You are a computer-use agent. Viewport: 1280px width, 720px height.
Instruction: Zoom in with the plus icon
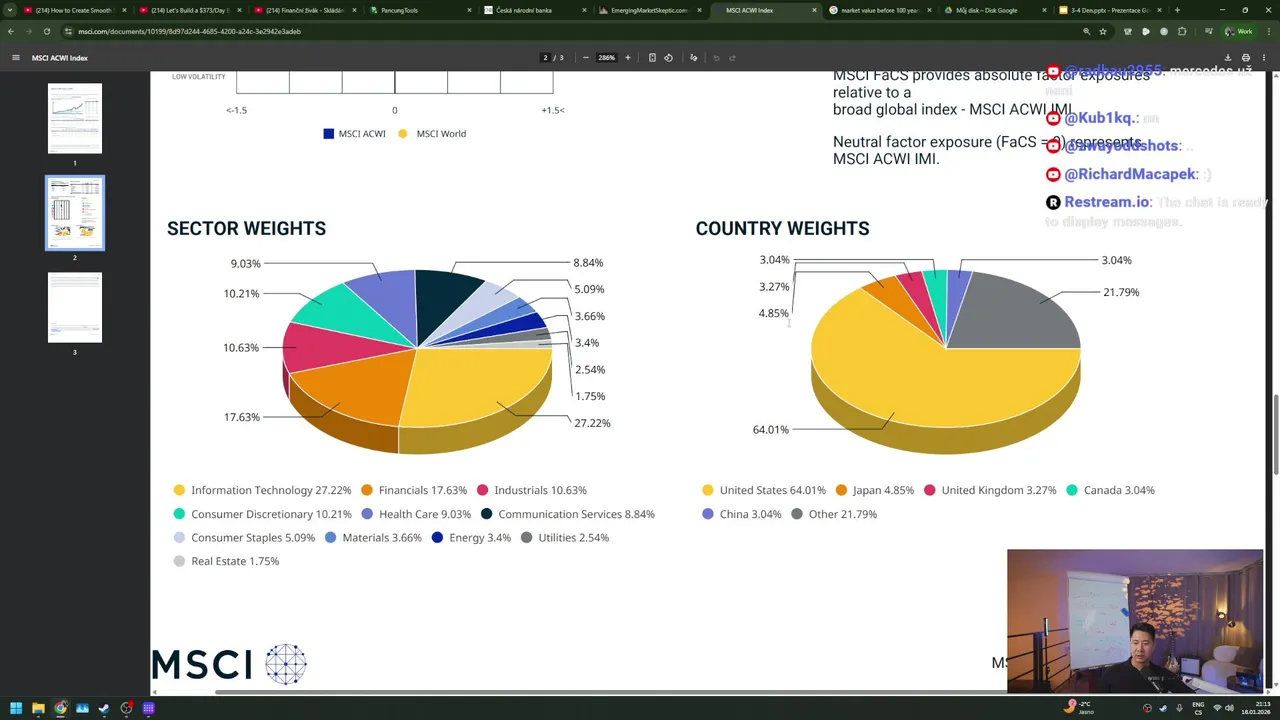(627, 58)
